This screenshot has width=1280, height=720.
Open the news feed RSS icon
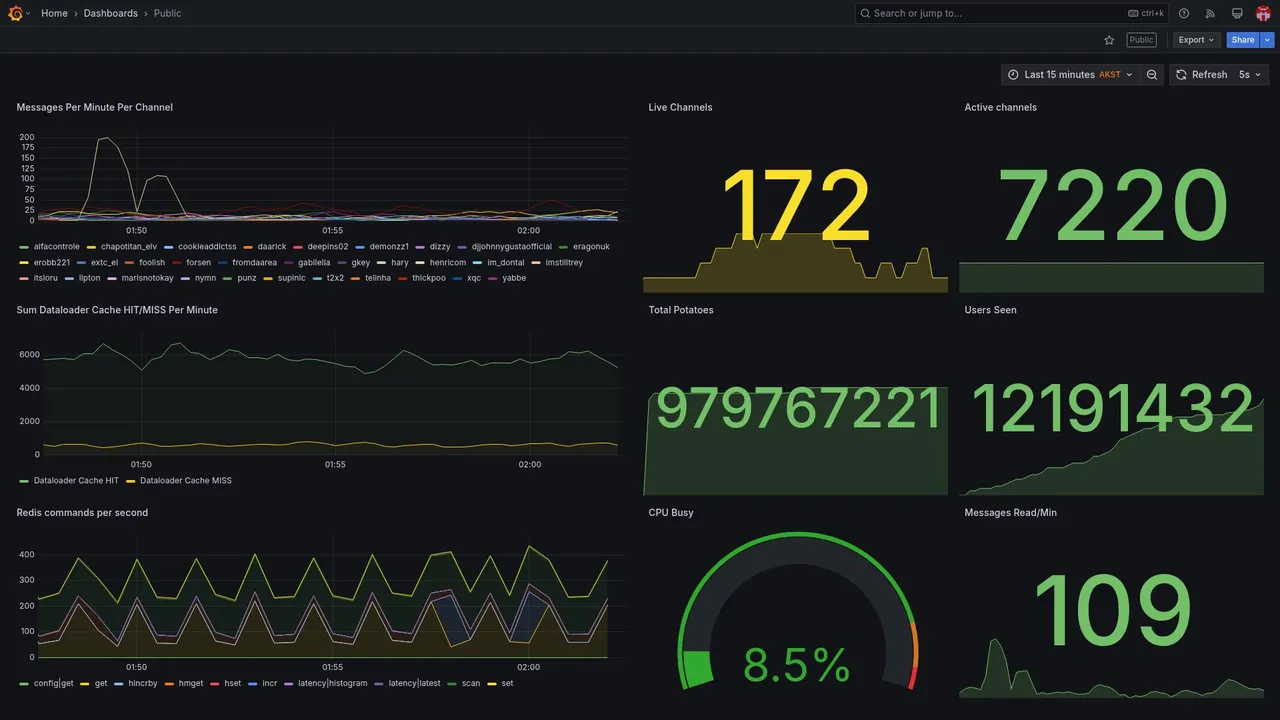pos(1210,13)
